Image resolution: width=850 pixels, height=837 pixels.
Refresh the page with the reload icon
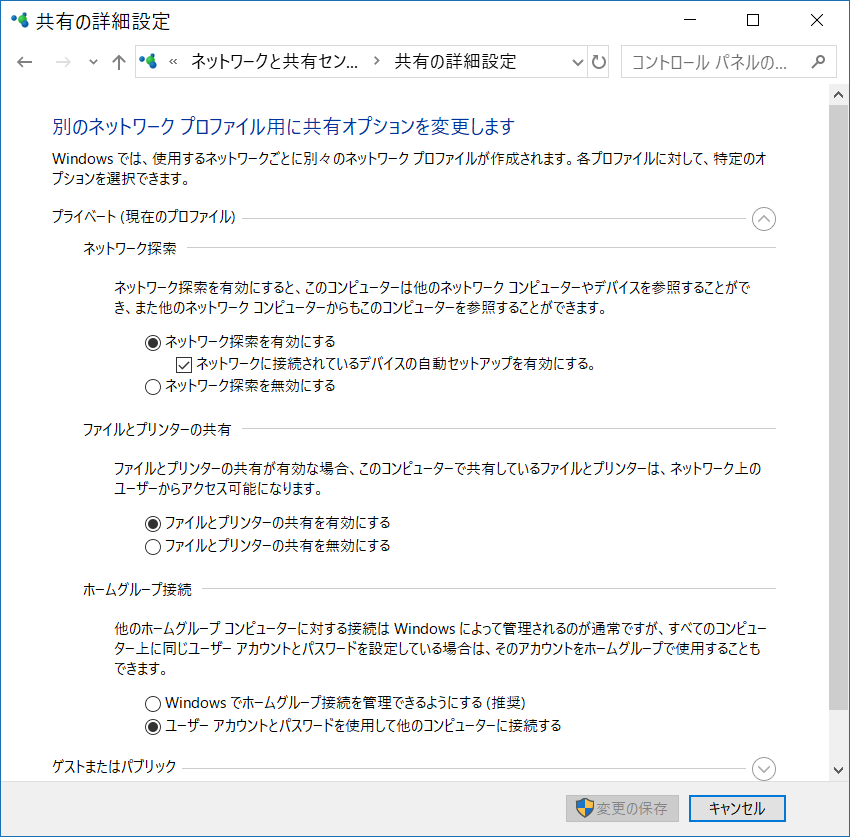[598, 62]
